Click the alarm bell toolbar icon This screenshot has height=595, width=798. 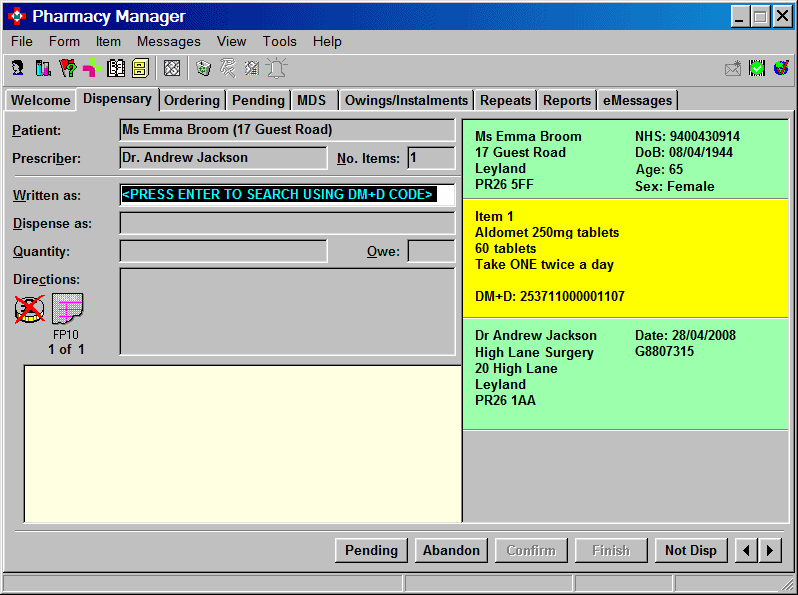pos(276,68)
